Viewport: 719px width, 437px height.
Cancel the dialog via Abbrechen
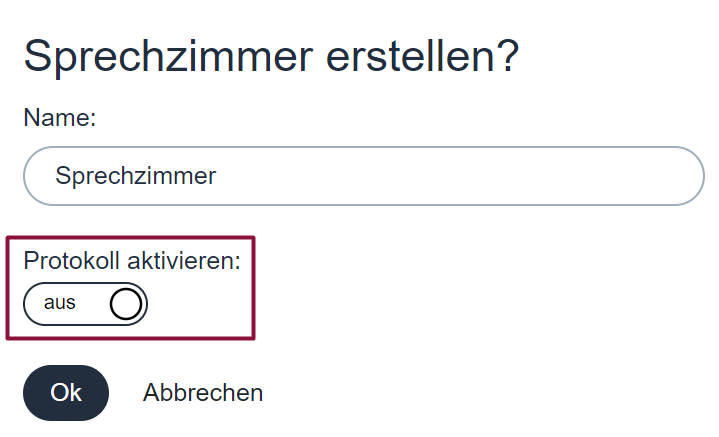(x=203, y=393)
